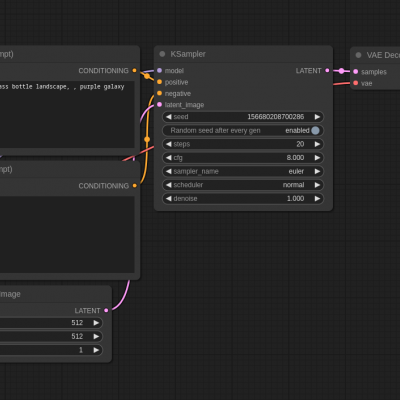
Task: Click the prompt text box containing purple galaxy
Action: pyautogui.click(x=67, y=114)
